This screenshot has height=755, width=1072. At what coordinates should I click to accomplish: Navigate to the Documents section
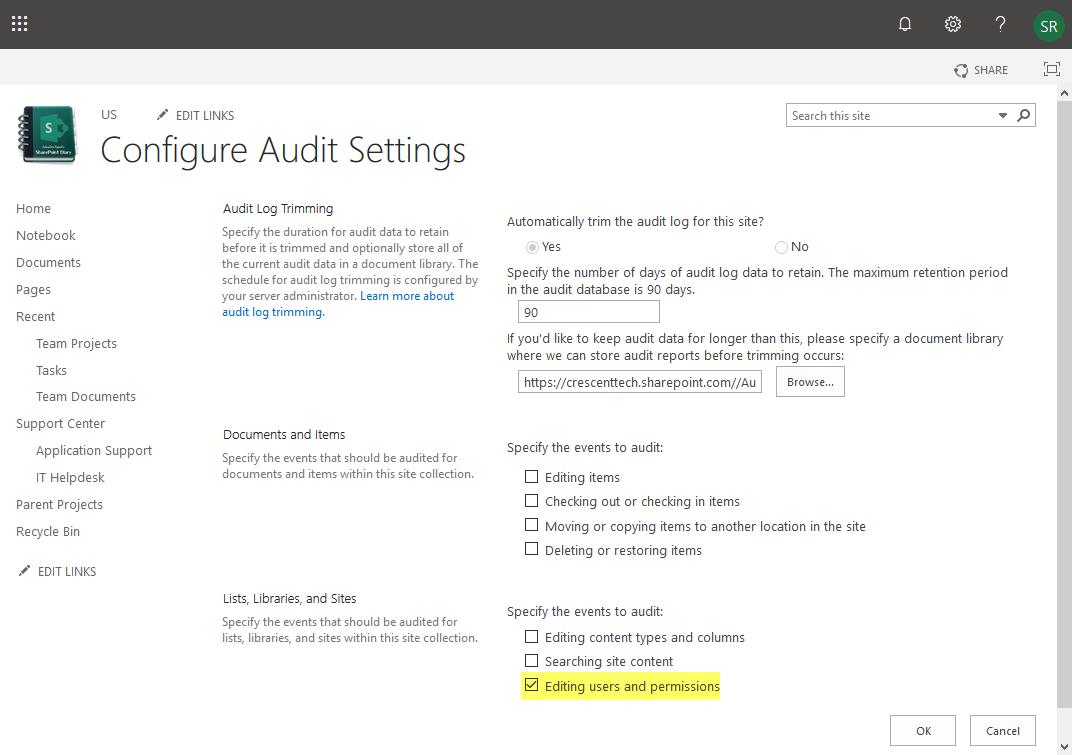click(48, 262)
